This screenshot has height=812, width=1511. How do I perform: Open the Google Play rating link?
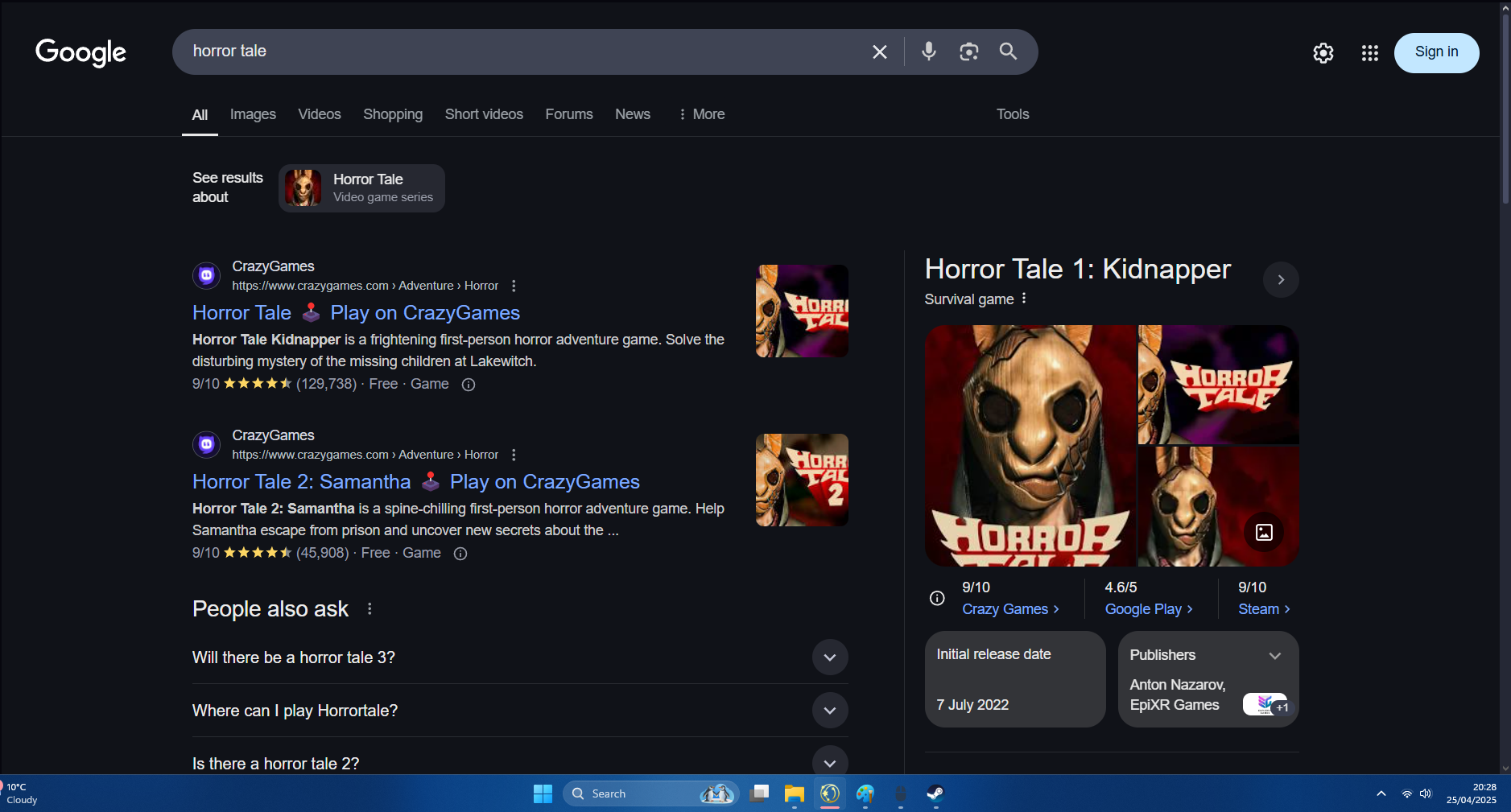(x=1149, y=609)
